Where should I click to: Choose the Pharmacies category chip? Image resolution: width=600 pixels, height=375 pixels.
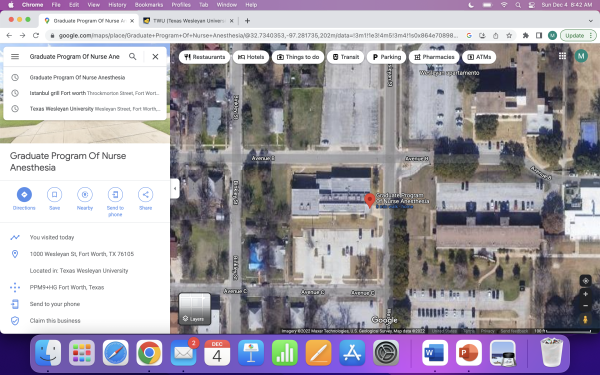434,57
